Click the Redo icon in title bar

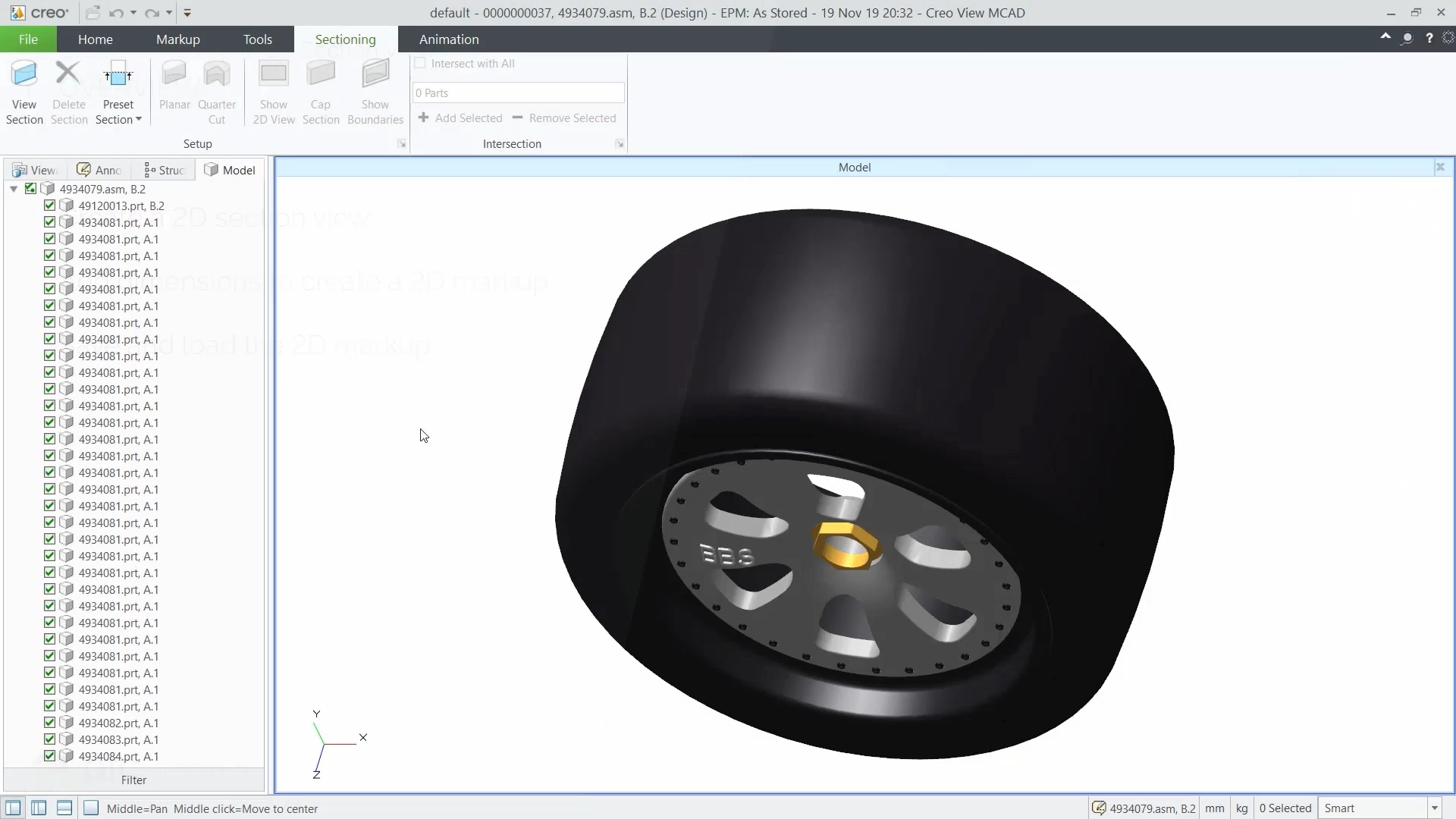pyautogui.click(x=152, y=13)
